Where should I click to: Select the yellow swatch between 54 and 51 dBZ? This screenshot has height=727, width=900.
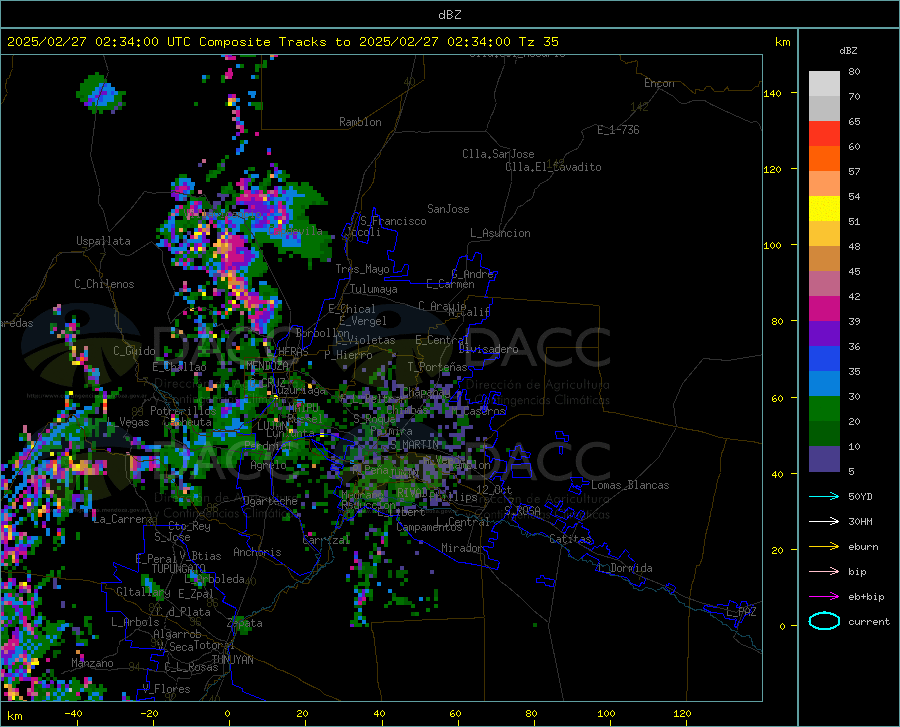point(824,209)
